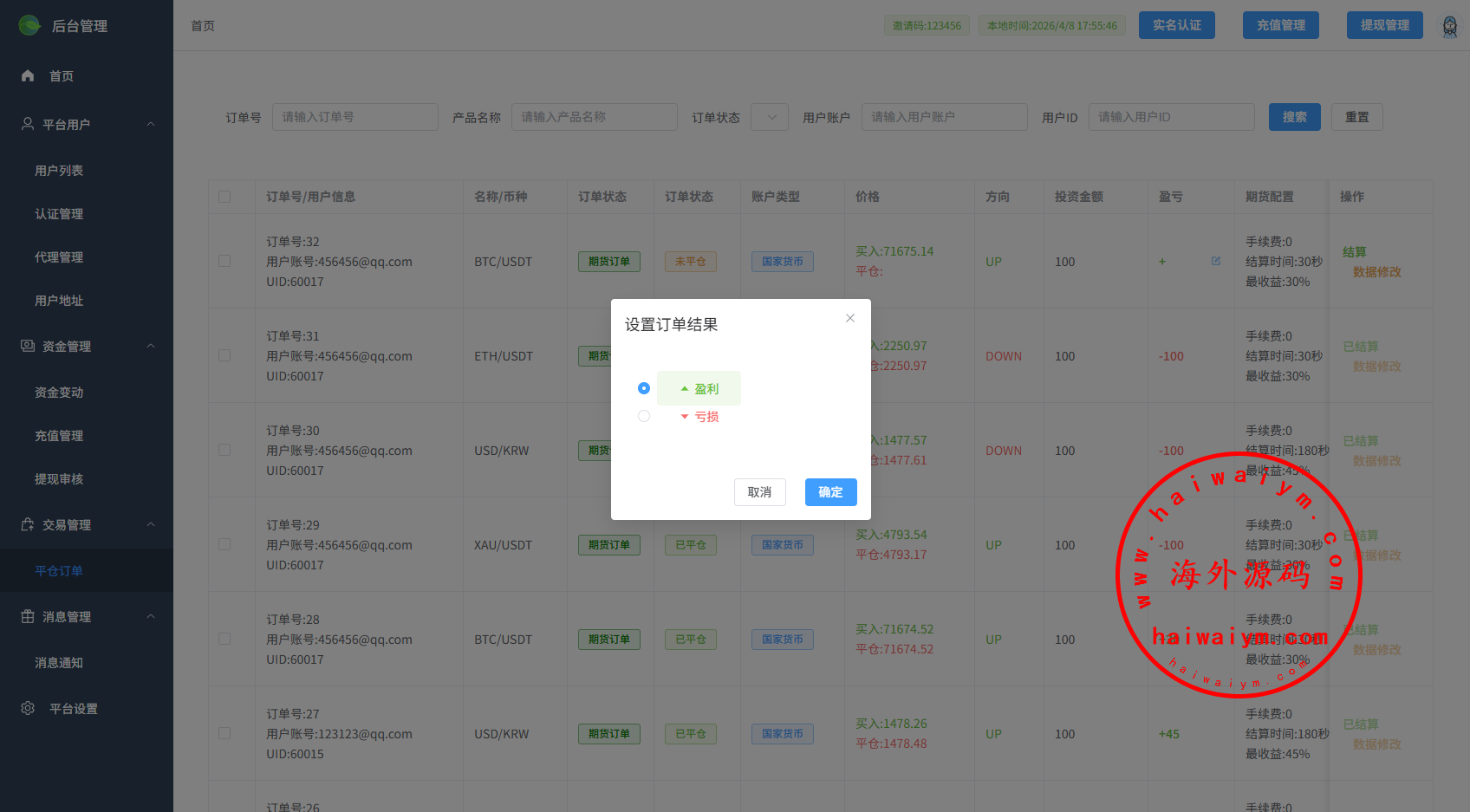Screen dimensions: 1470x812
Task: Close the order result dialog
Action: [x=850, y=318]
